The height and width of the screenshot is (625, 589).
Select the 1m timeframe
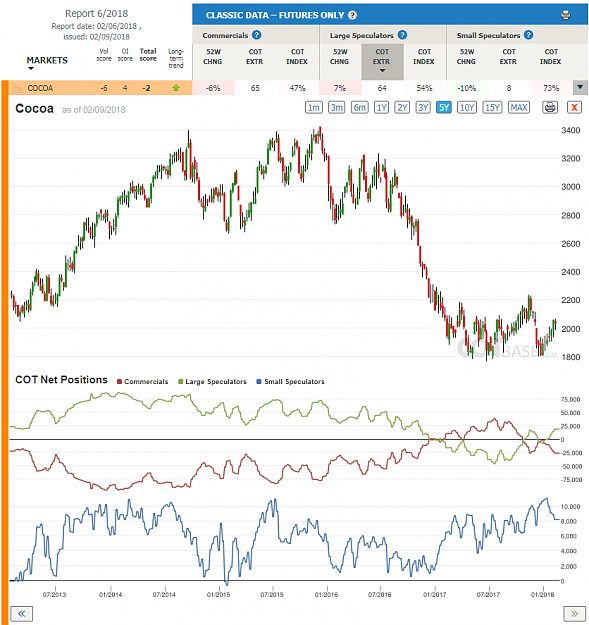pyautogui.click(x=314, y=108)
